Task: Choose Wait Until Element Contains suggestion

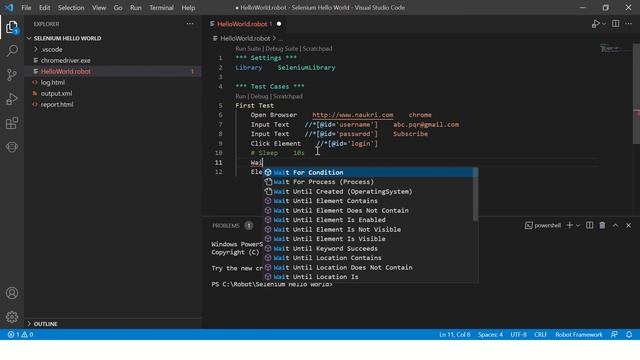Action: (369, 201)
